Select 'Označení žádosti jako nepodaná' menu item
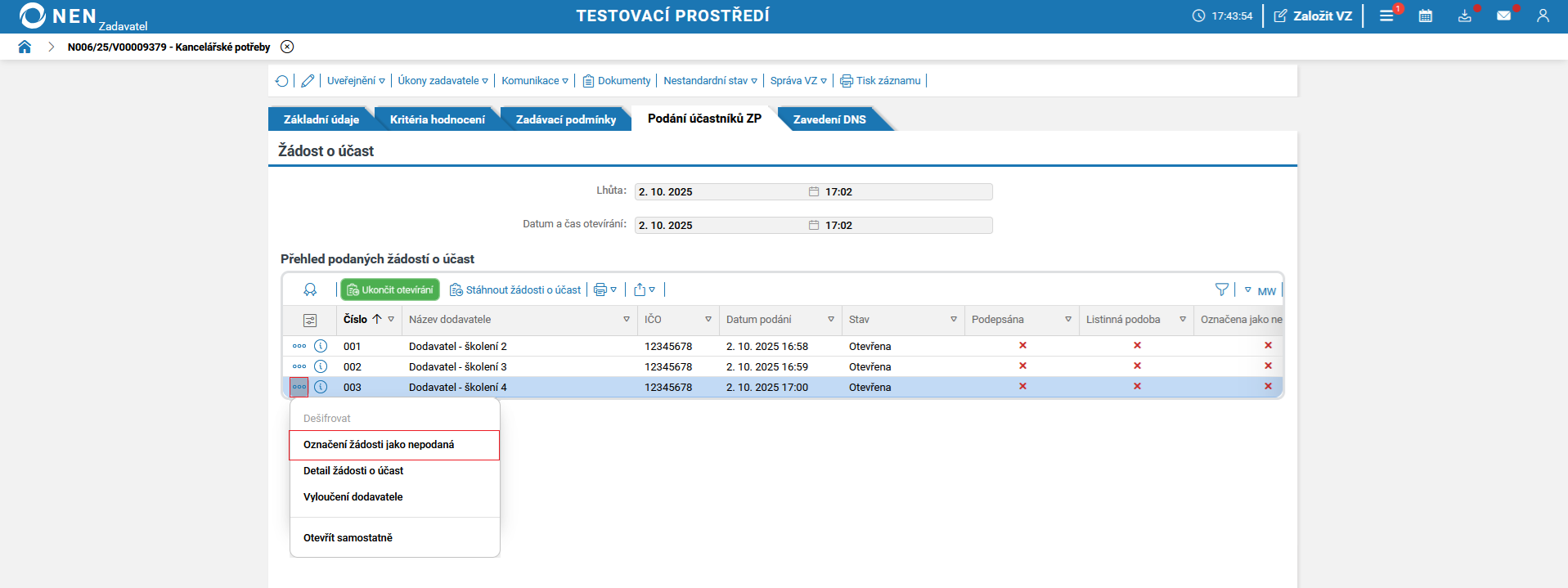 click(x=379, y=445)
